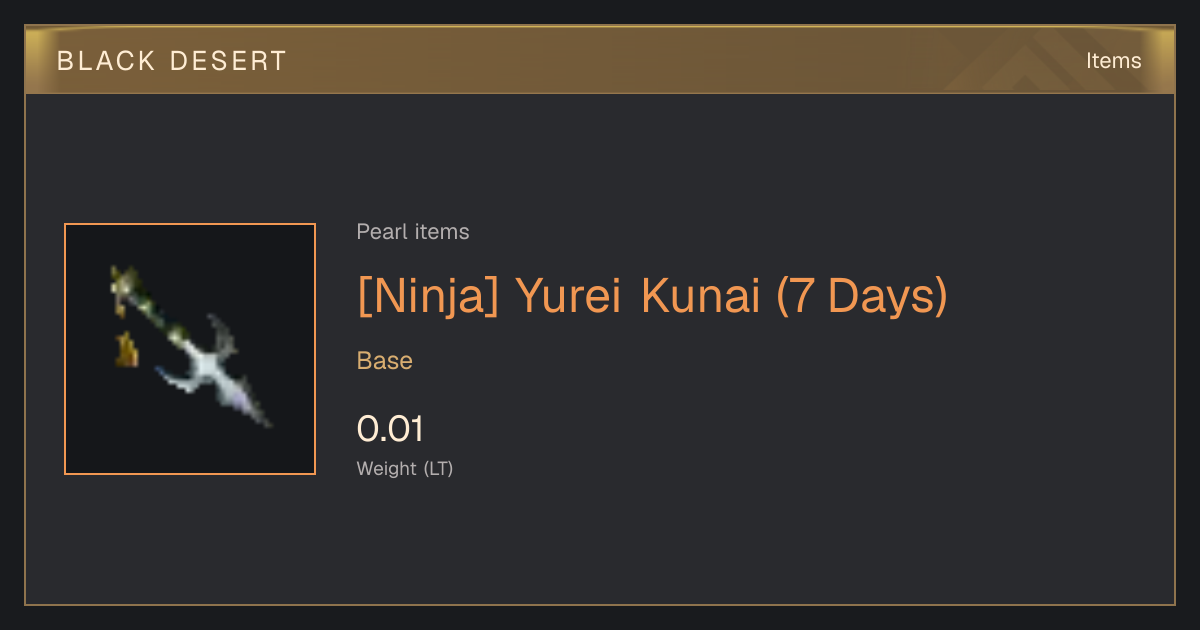Go to the Items section in the header
This screenshot has width=1200, height=630.
[x=1113, y=61]
